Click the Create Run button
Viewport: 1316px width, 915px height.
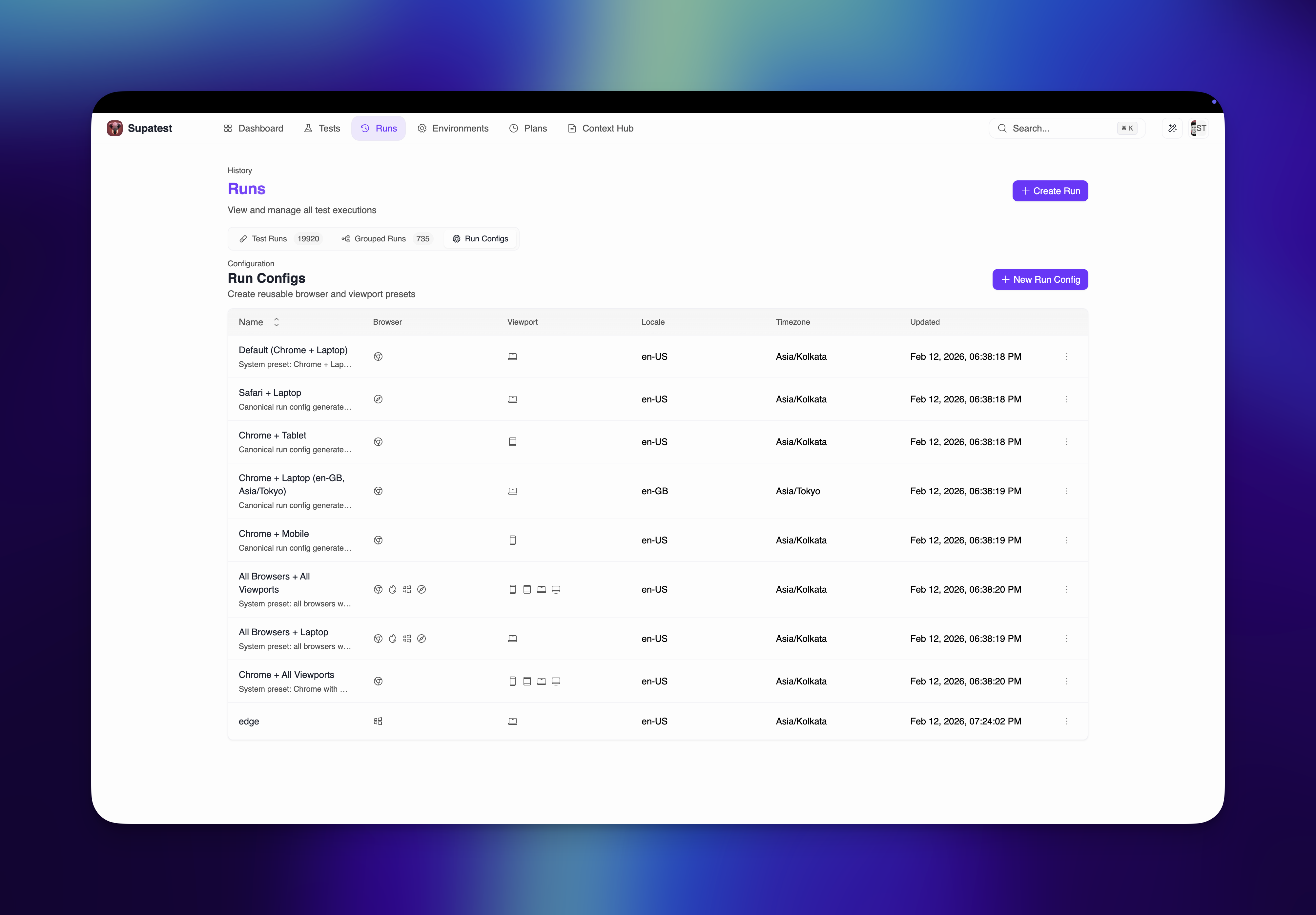tap(1049, 191)
